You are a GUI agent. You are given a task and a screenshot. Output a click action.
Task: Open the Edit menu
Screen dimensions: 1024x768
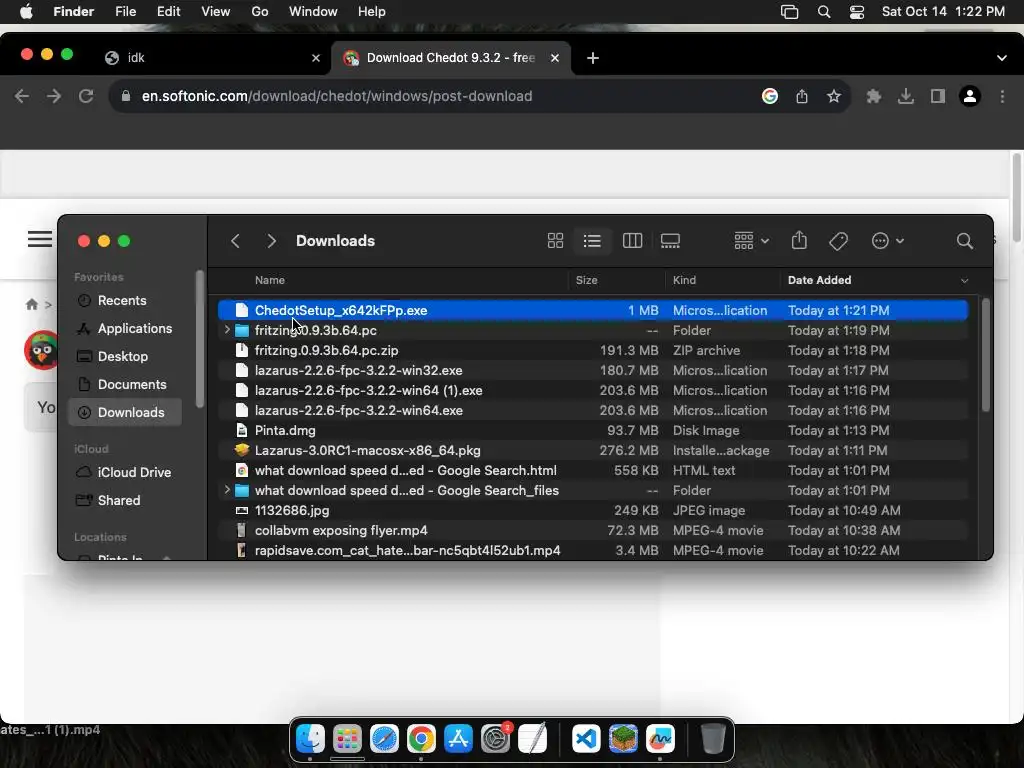tap(168, 12)
